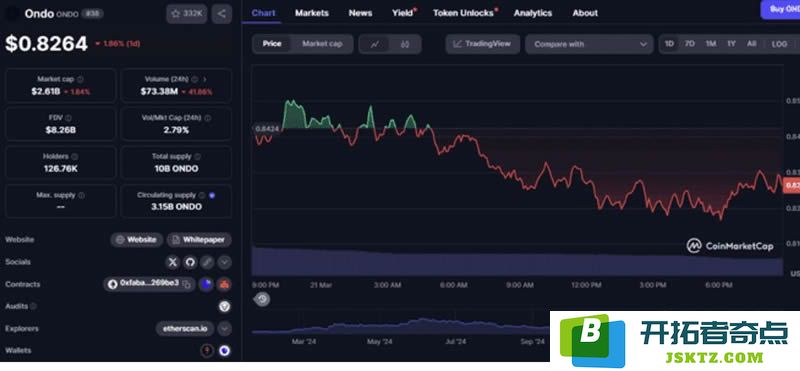Screen dimensions: 800x371
Task: Click the 3.15B ONDO circulating supply value
Action: (x=176, y=207)
